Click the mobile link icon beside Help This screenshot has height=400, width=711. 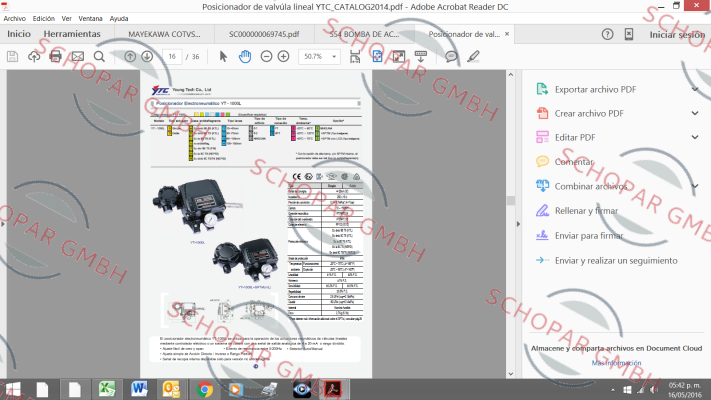click(x=629, y=34)
